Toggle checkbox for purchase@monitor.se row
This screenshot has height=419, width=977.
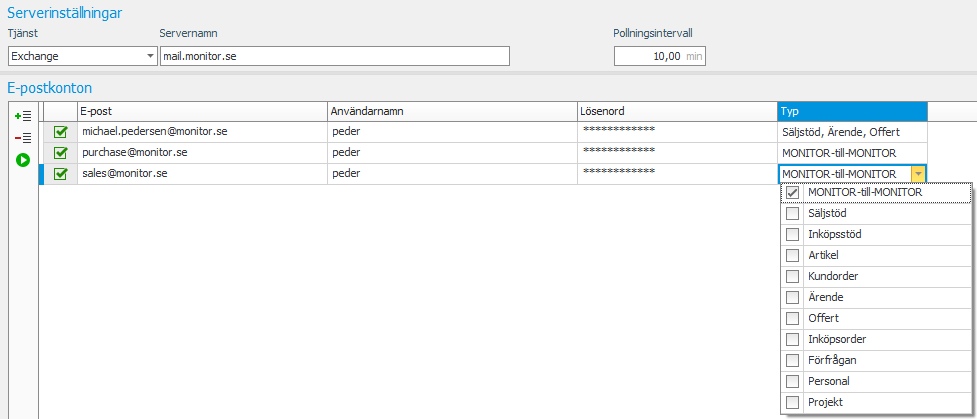tap(60, 153)
